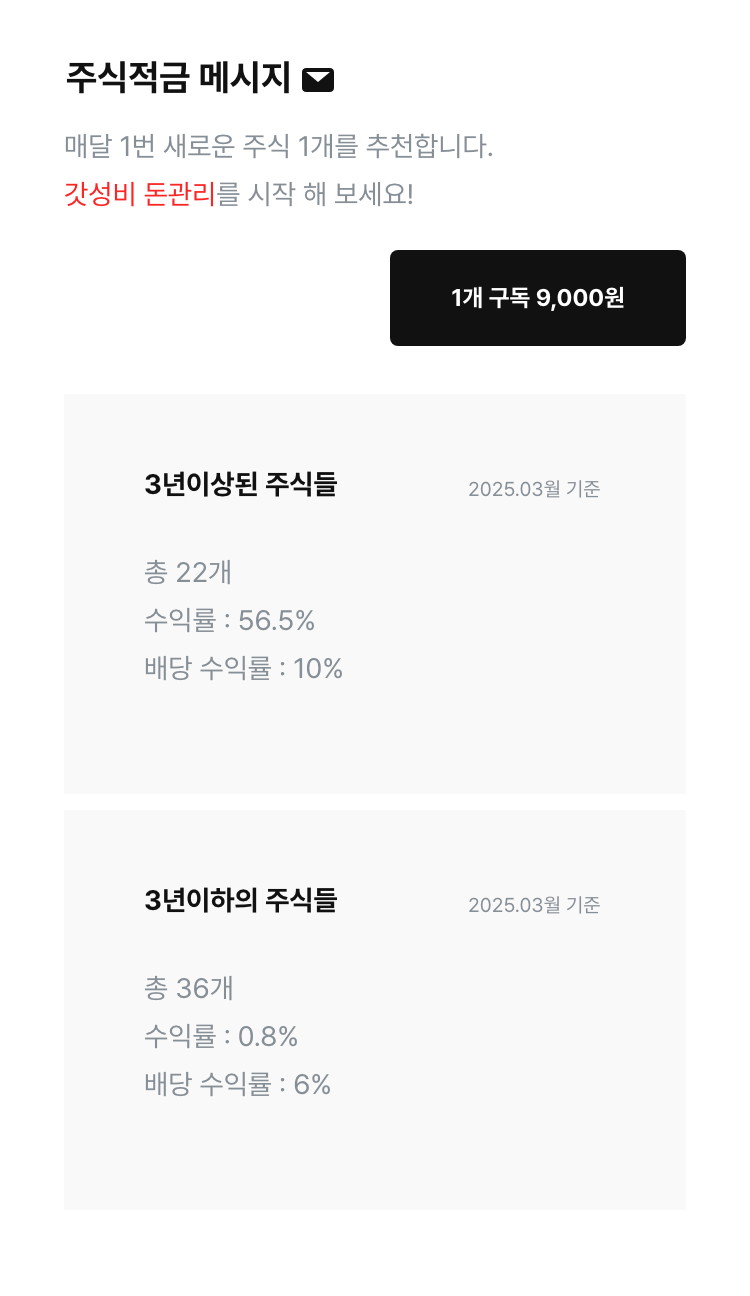
Task: Click the 주식적금 메시지 heading
Action: (178, 78)
